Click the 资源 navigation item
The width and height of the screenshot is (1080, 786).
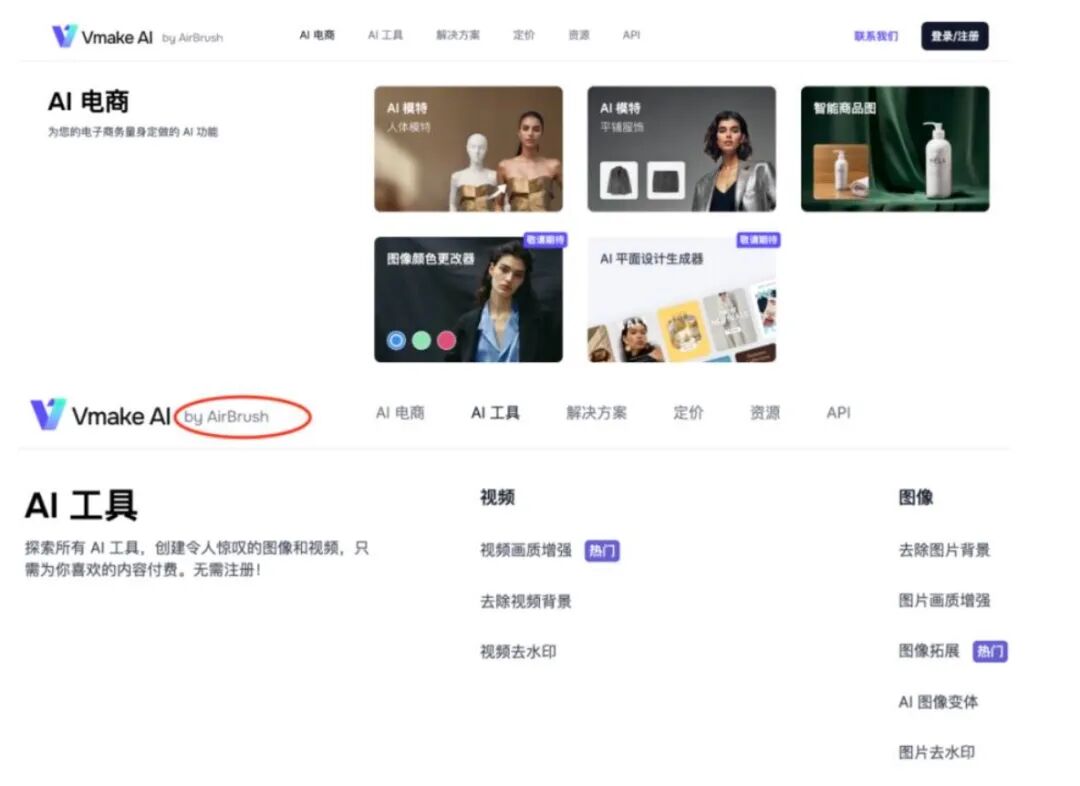click(578, 34)
